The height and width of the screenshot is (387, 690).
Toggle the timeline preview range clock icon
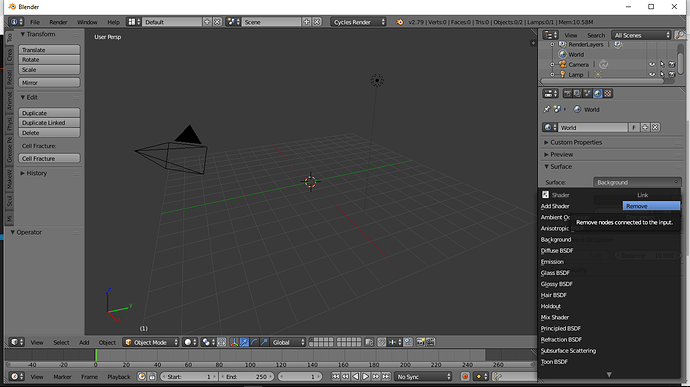pyautogui.click(x=142, y=376)
